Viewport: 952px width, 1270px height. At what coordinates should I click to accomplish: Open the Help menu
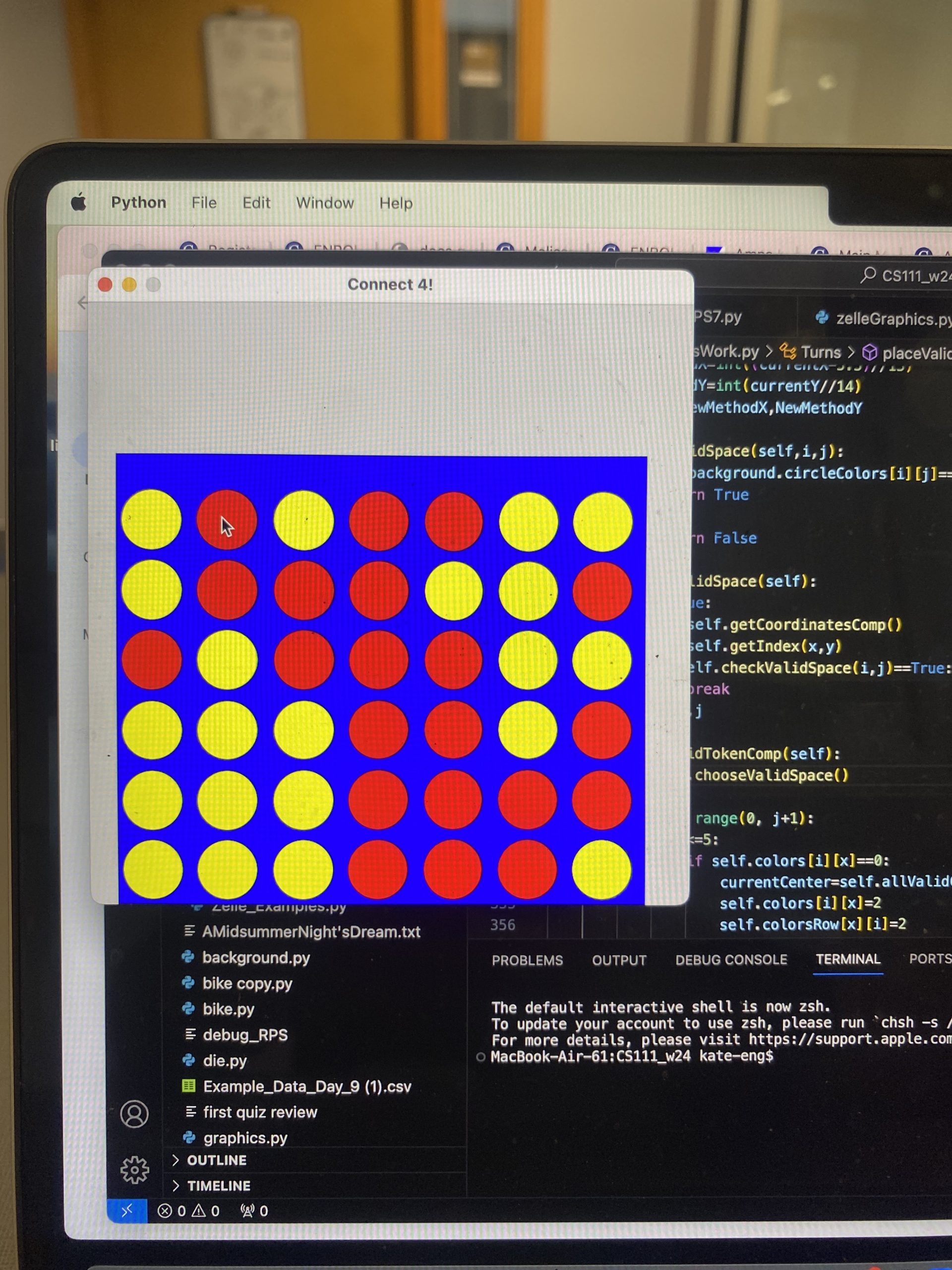click(x=396, y=203)
